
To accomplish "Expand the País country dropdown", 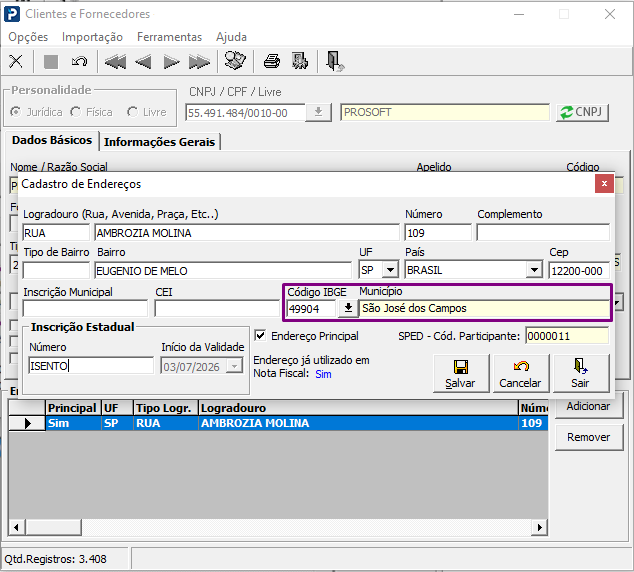I will pyautogui.click(x=535, y=270).
